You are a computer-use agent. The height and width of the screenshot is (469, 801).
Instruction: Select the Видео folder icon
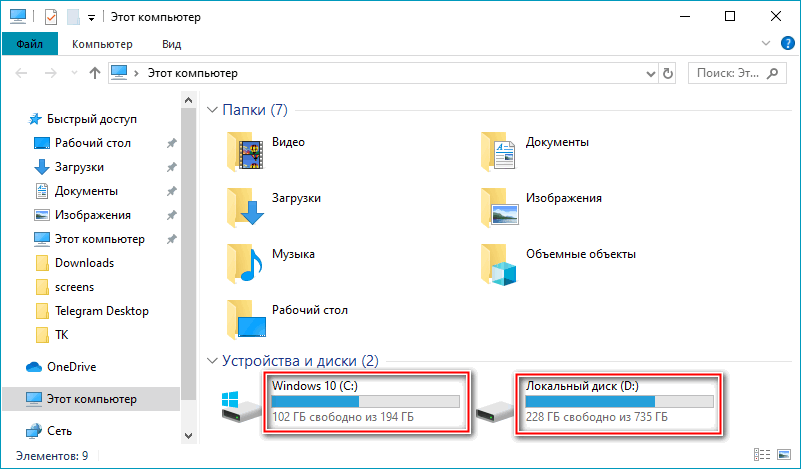(245, 151)
